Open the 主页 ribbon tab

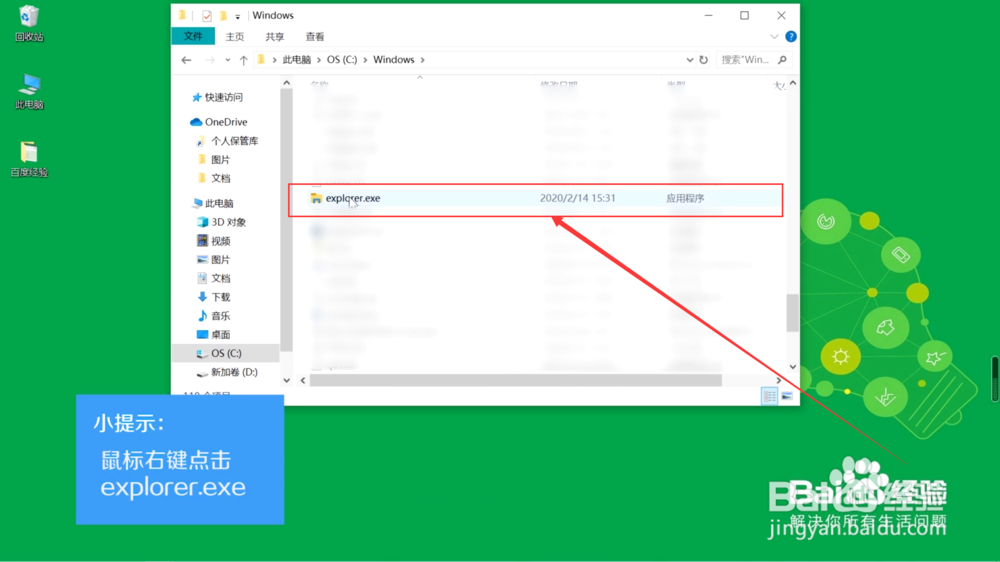(235, 37)
